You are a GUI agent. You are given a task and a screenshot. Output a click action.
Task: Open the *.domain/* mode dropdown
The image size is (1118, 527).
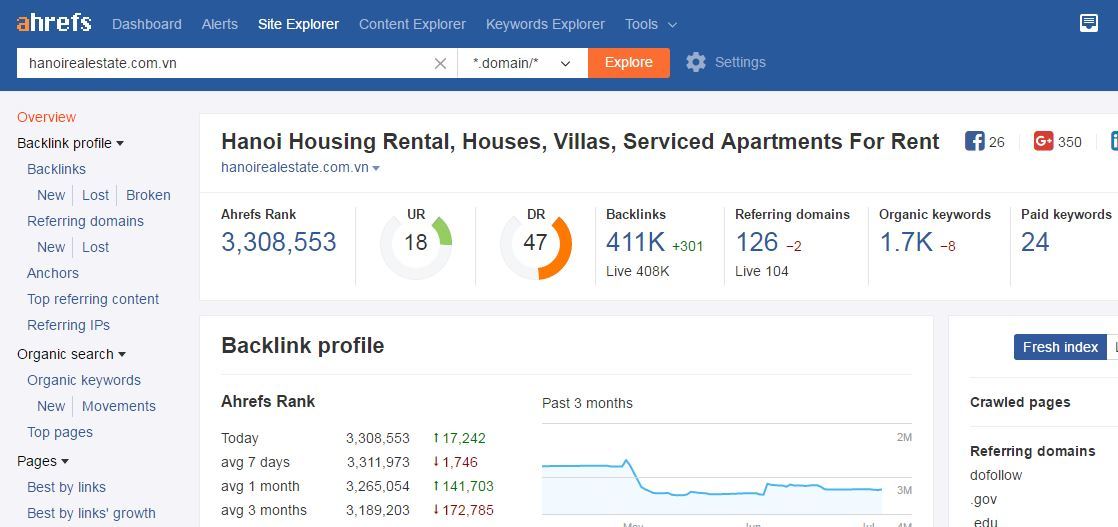click(523, 63)
